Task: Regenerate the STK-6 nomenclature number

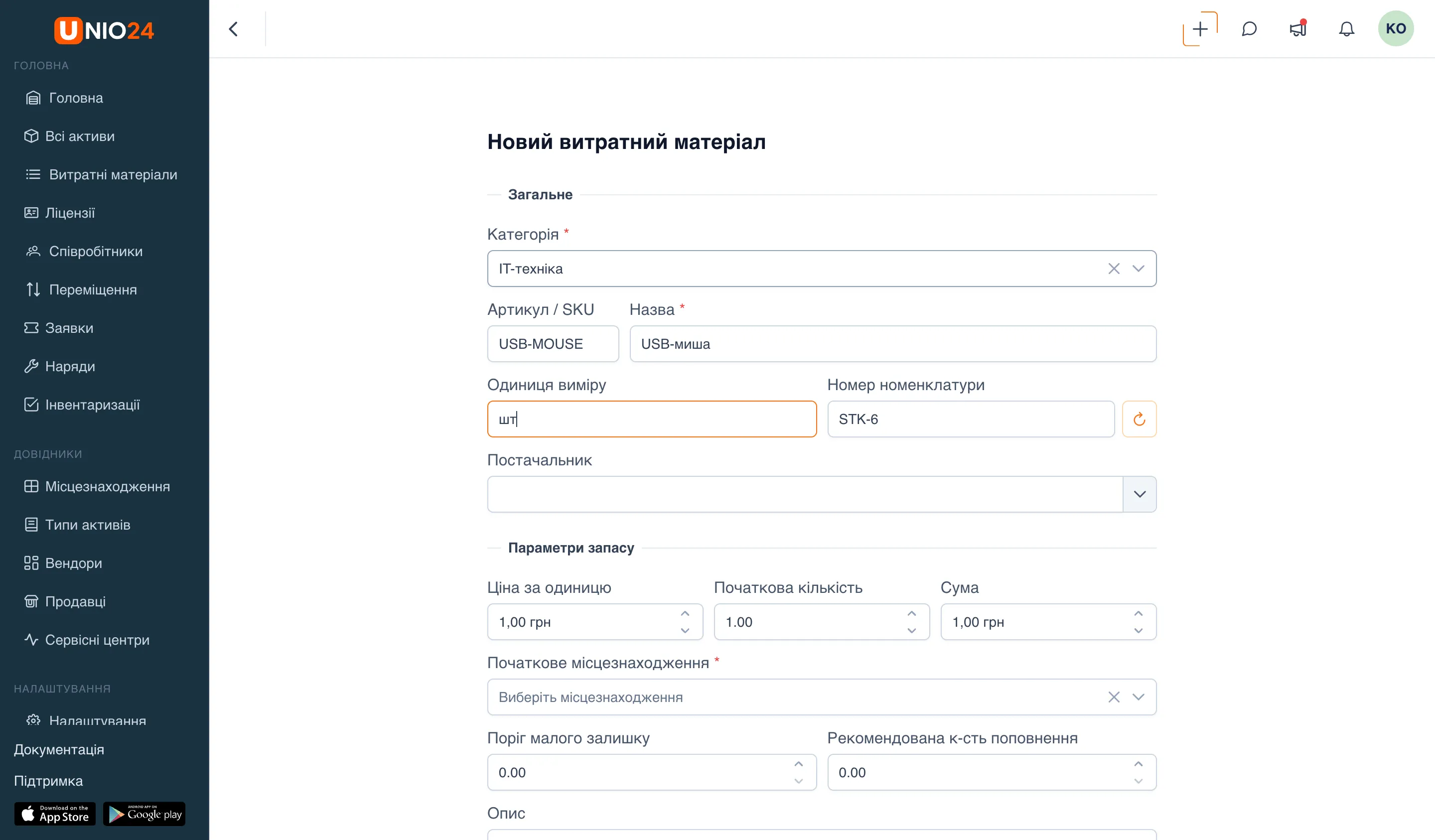Action: point(1139,419)
